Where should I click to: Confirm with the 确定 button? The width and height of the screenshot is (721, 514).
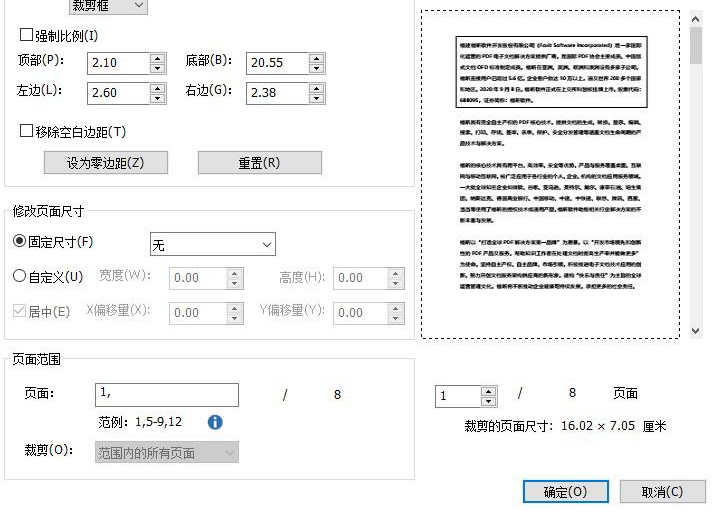(x=565, y=492)
